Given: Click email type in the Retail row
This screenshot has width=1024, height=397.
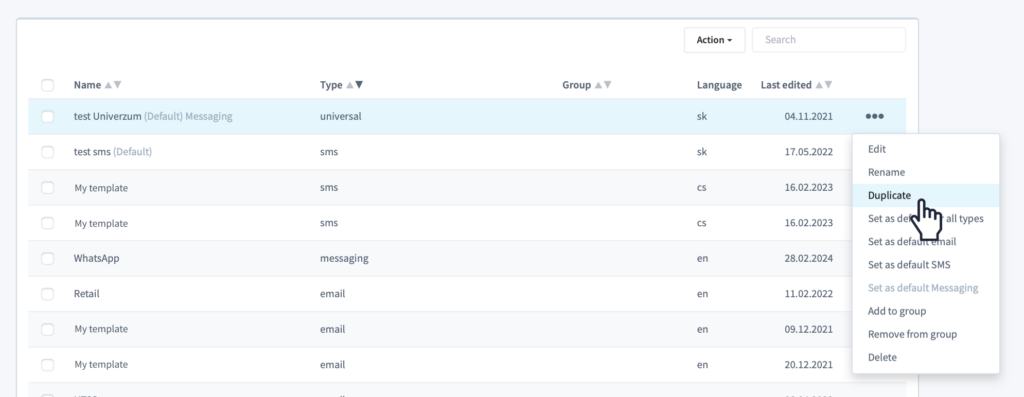Looking at the screenshot, I should click(332, 294).
